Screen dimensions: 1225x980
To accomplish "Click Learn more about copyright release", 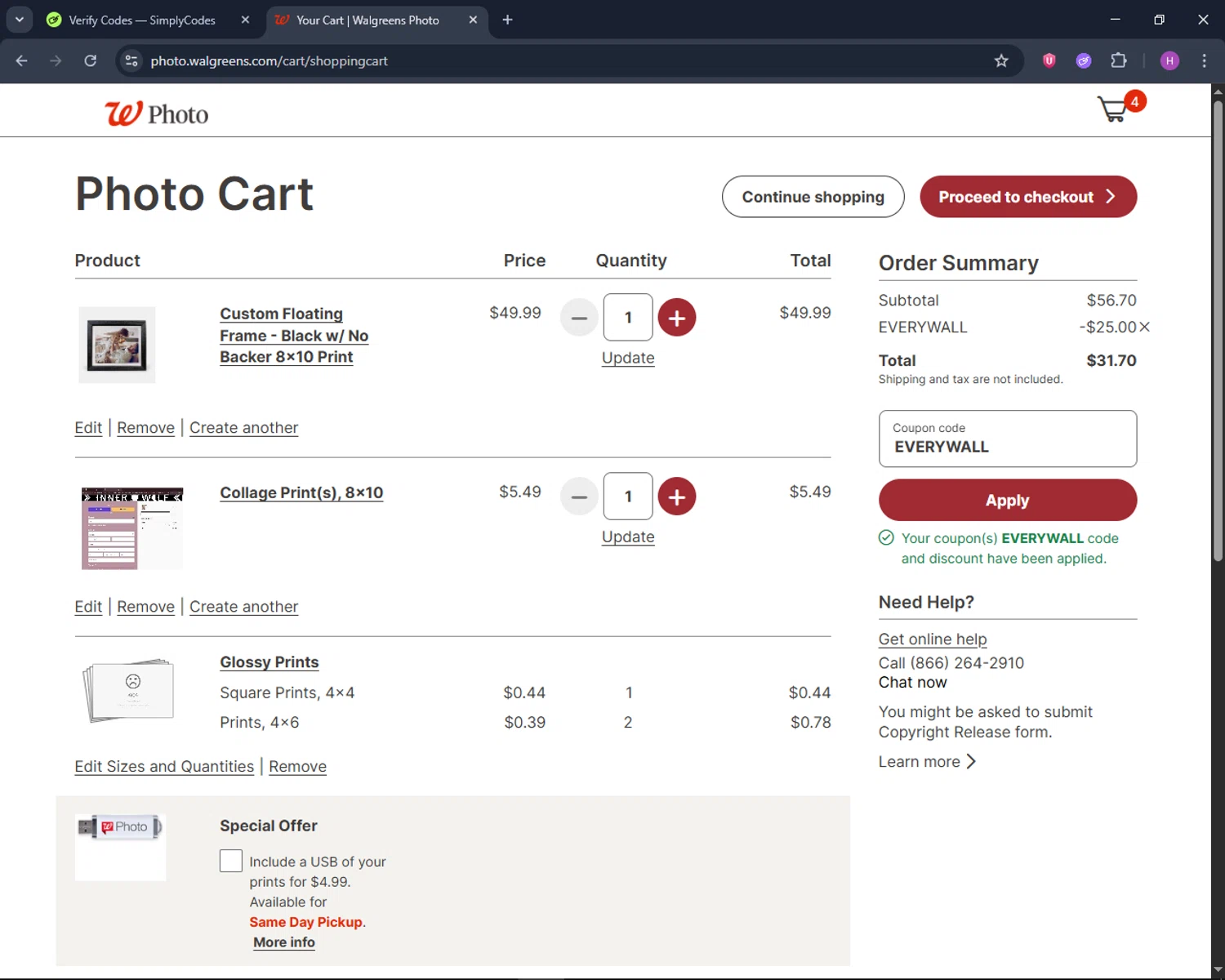I will pos(927,762).
